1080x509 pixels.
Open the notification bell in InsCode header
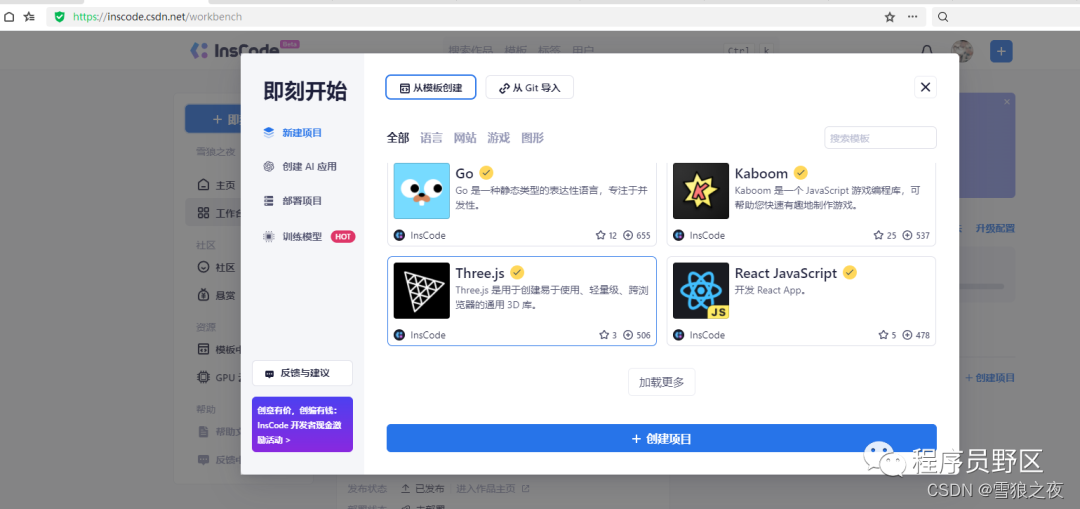coord(927,51)
